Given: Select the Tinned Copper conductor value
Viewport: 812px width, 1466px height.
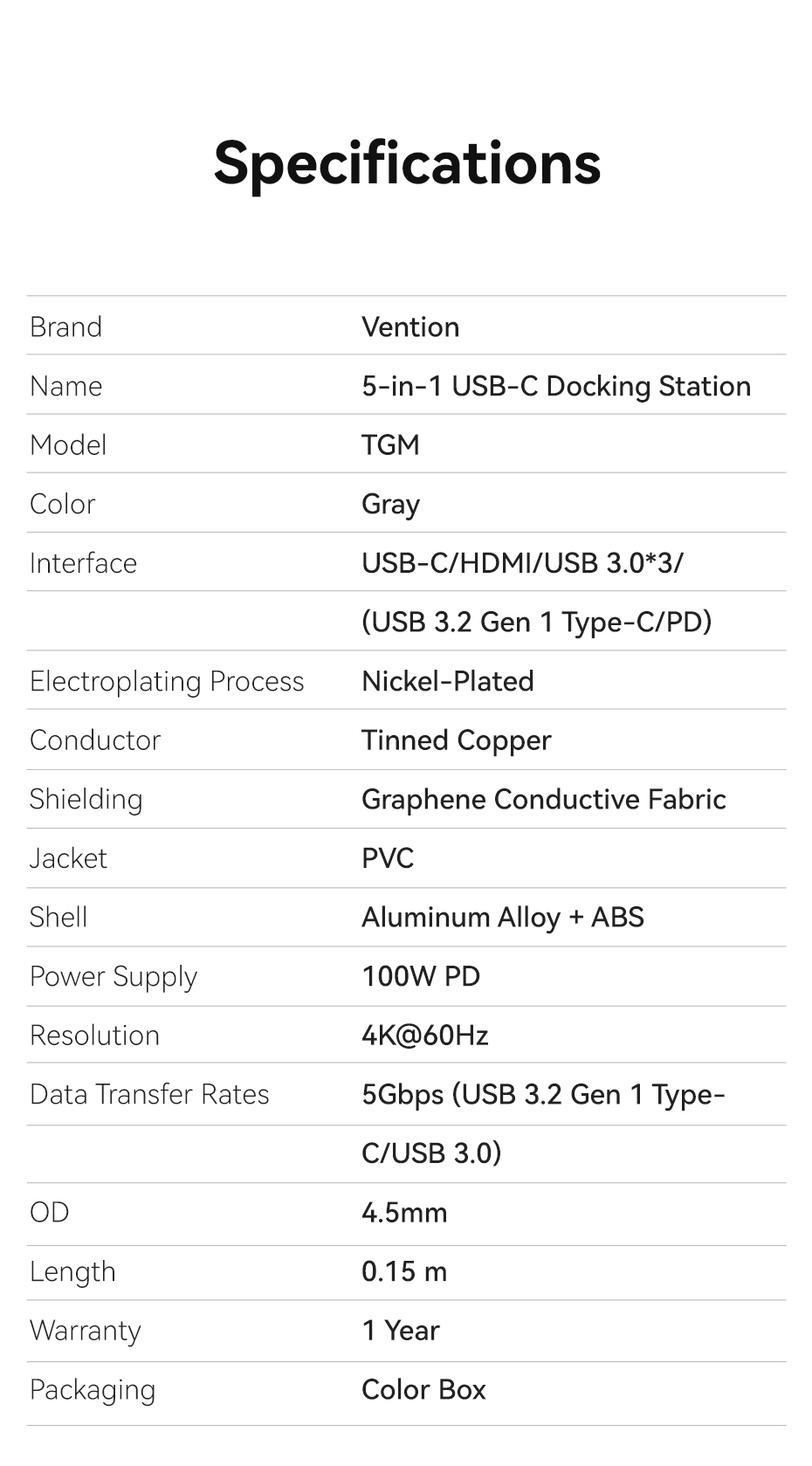Looking at the screenshot, I should point(456,740).
